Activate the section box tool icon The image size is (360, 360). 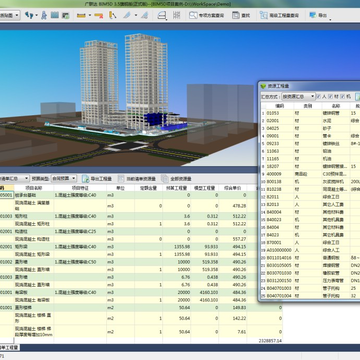pos(162,15)
